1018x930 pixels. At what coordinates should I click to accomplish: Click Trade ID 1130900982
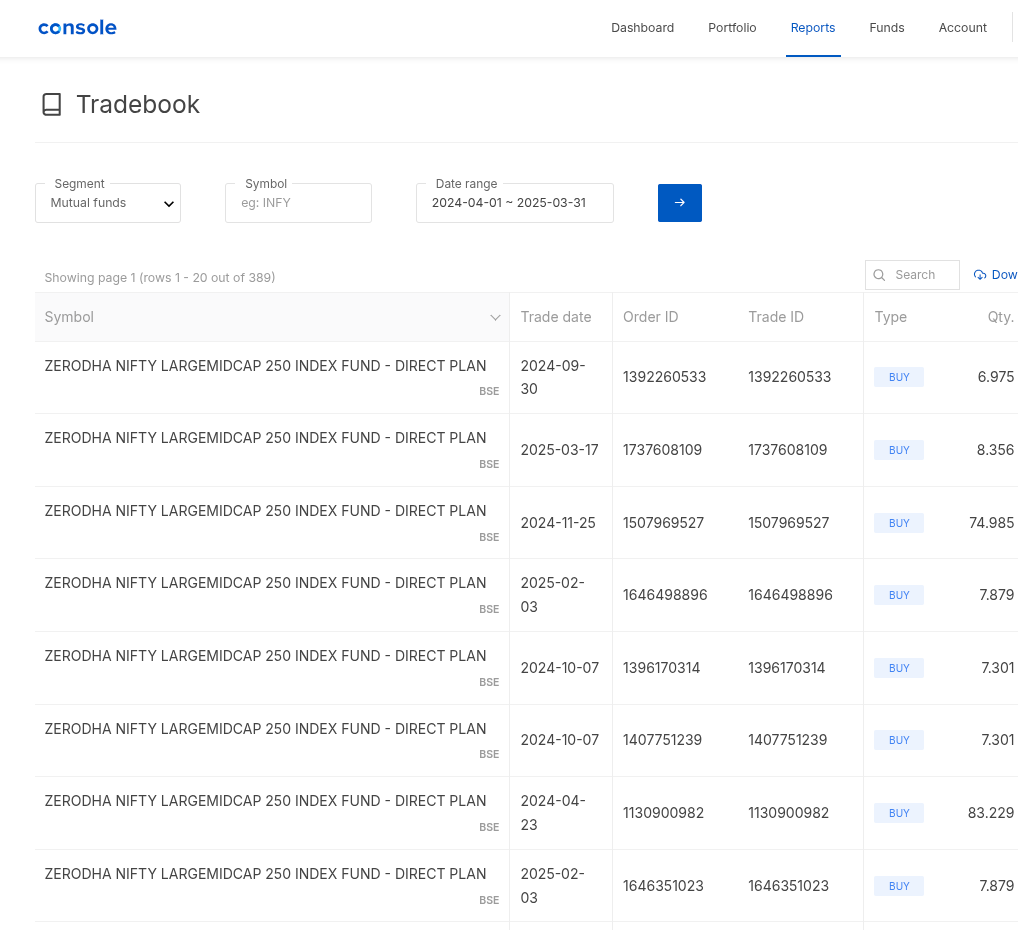788,812
